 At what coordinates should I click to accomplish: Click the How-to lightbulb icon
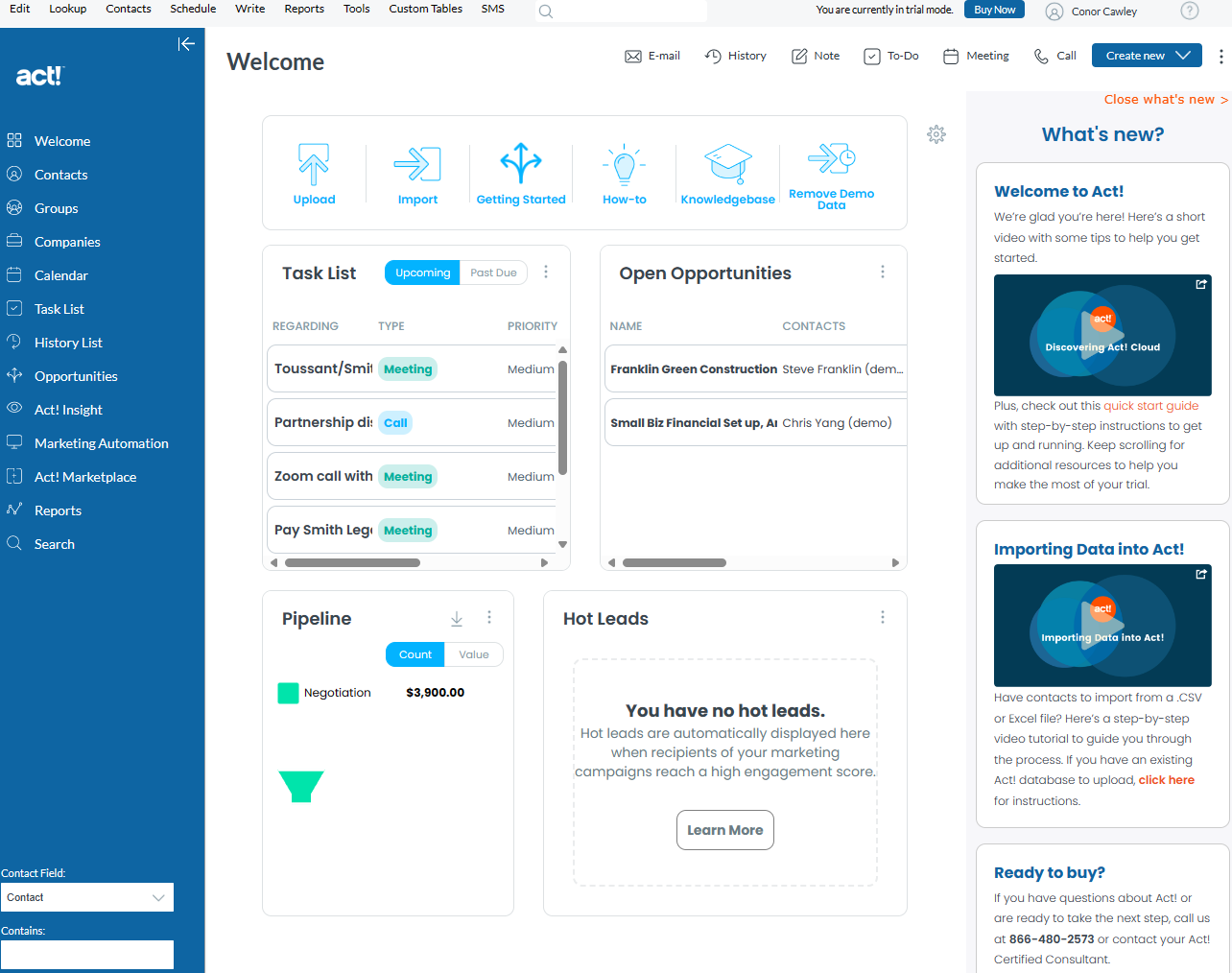click(x=625, y=164)
